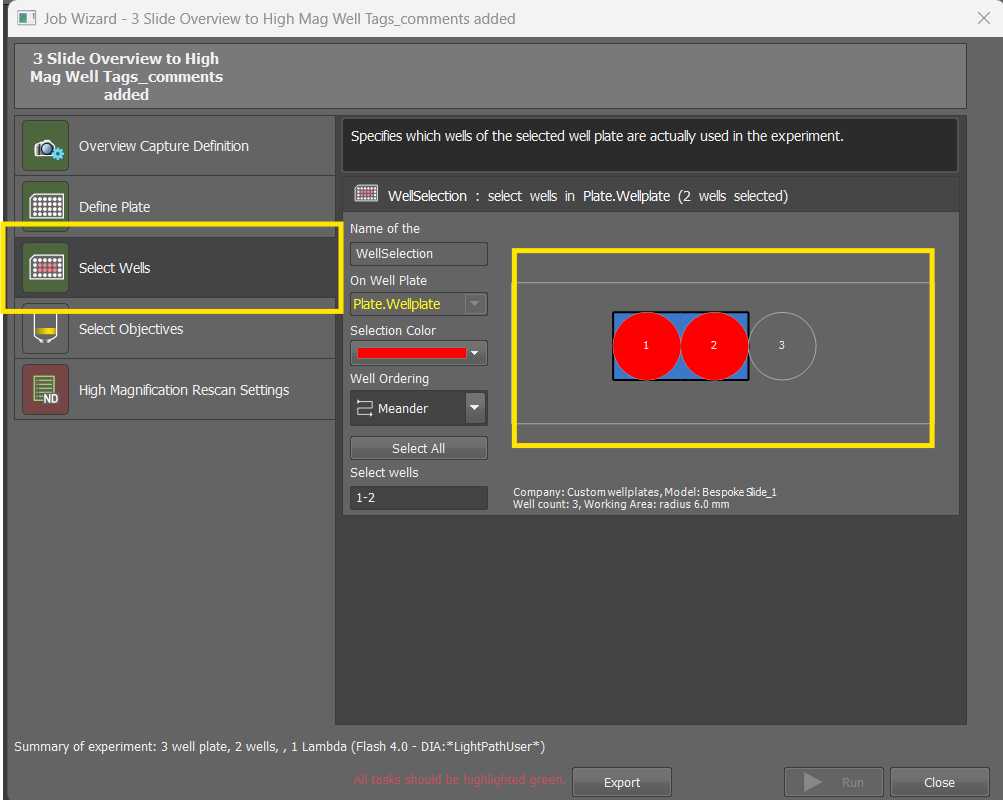Viewport: 1003px width, 800px height.
Task: Click the Overview Capture Definition camera icon
Action: pyautogui.click(x=45, y=146)
